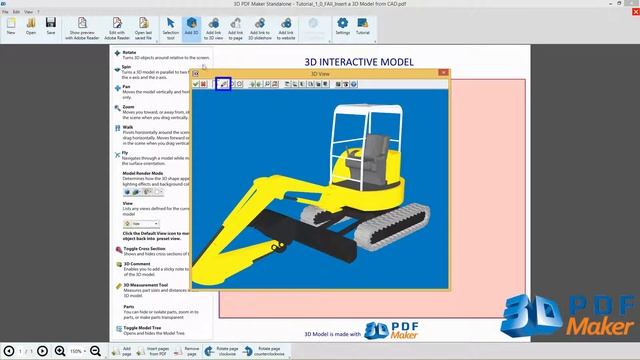Click the "3D INTERACTIVE MODEL" heading
The width and height of the screenshot is (640, 360).
click(359, 62)
